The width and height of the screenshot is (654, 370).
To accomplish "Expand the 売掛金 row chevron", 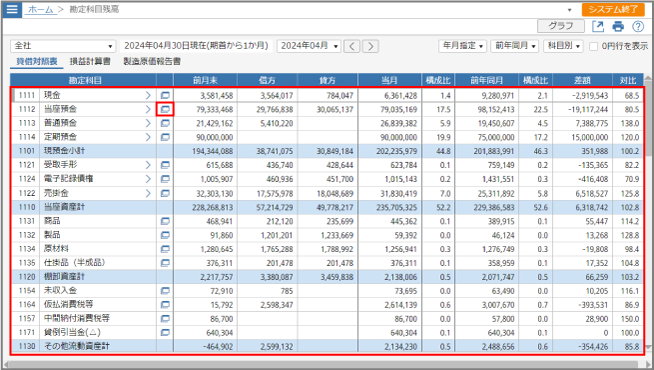I will 148,194.
